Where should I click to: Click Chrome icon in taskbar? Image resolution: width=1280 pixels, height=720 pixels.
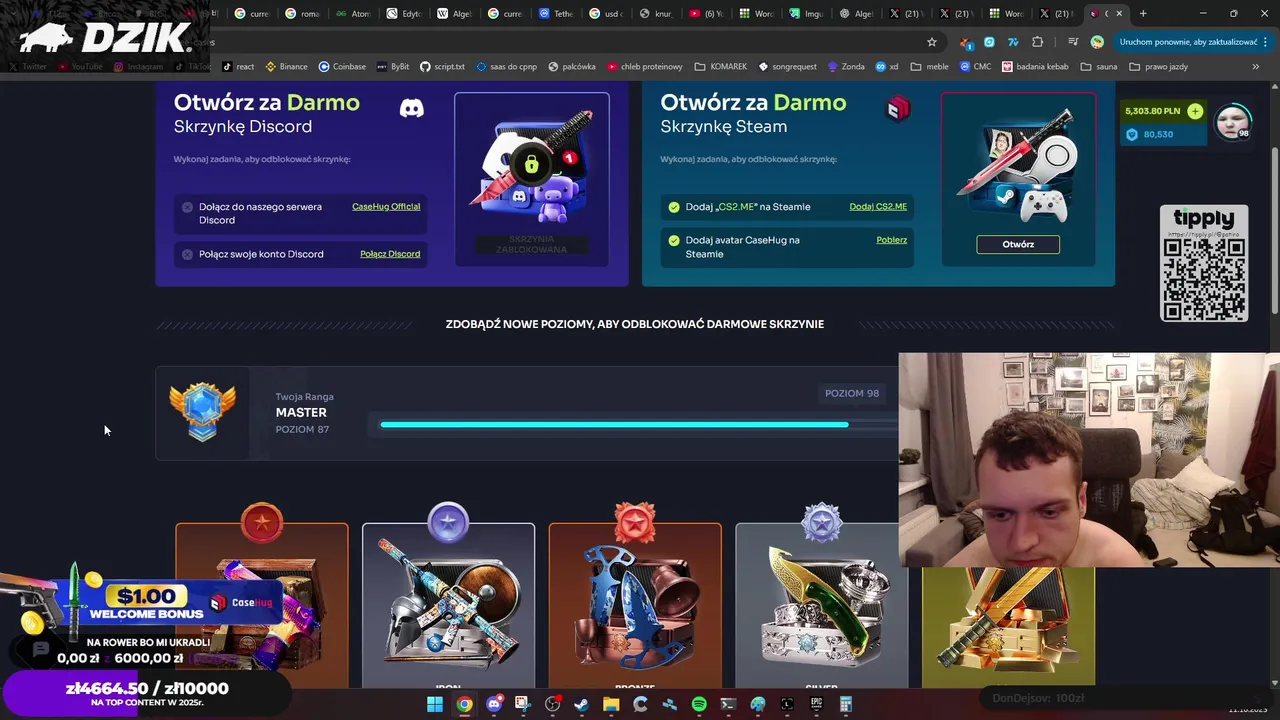464,704
